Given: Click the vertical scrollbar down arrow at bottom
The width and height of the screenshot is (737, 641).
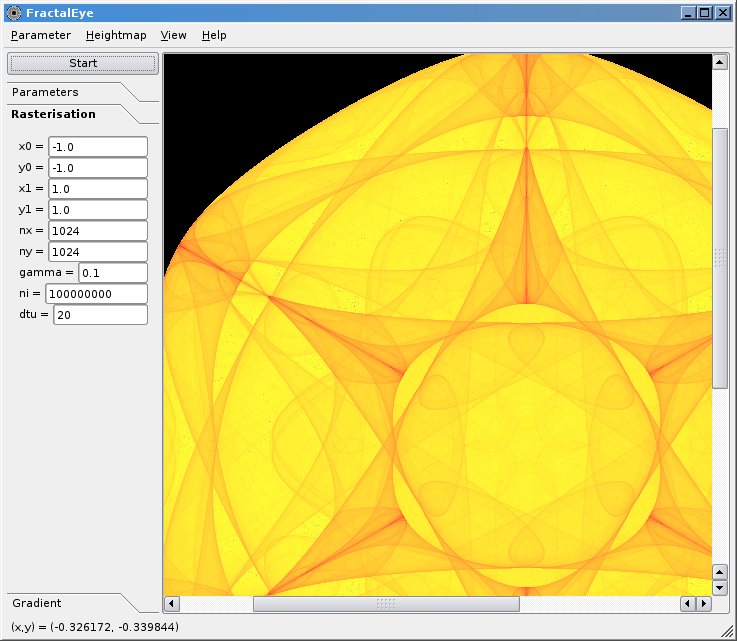Looking at the screenshot, I should (720, 587).
